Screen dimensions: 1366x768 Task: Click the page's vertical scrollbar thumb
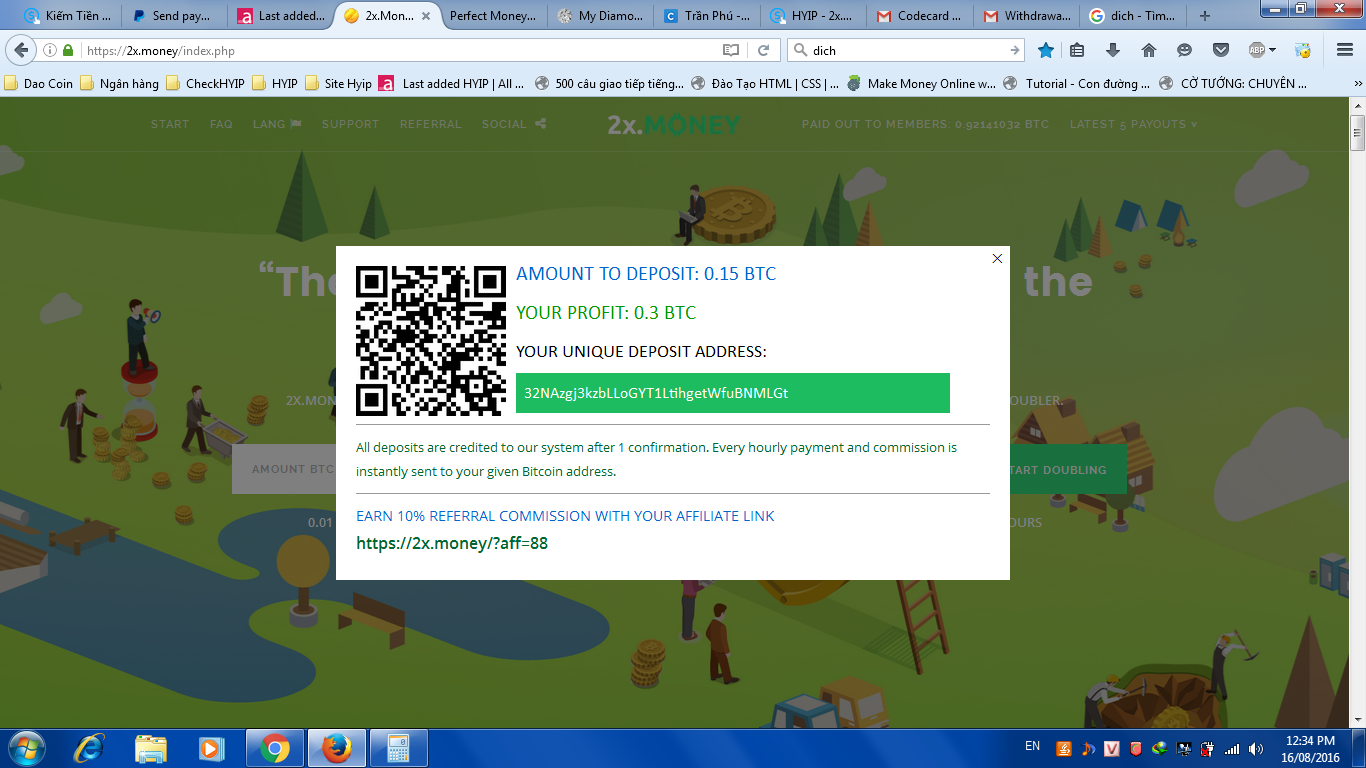point(1357,133)
